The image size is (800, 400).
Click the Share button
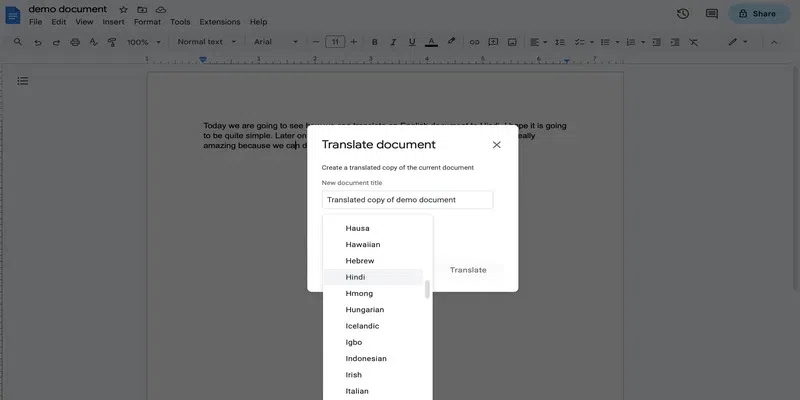click(759, 14)
